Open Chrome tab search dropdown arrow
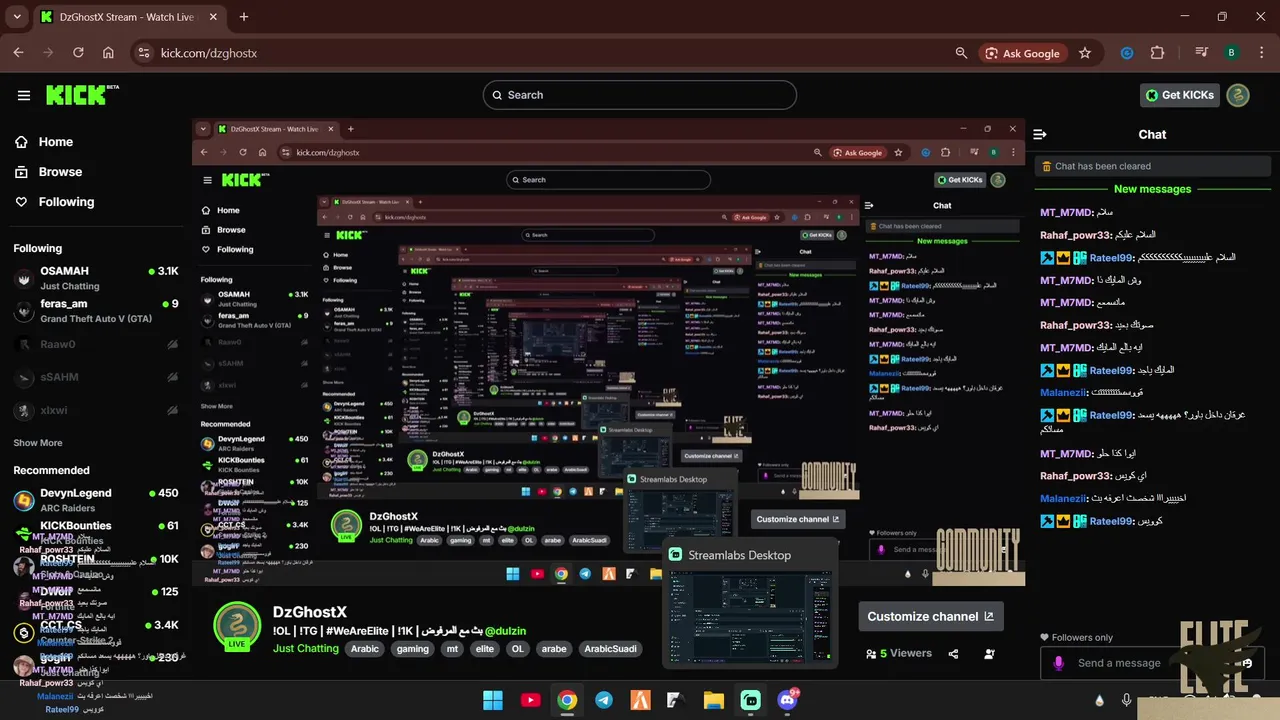Image resolution: width=1280 pixels, height=720 pixels. (17, 17)
